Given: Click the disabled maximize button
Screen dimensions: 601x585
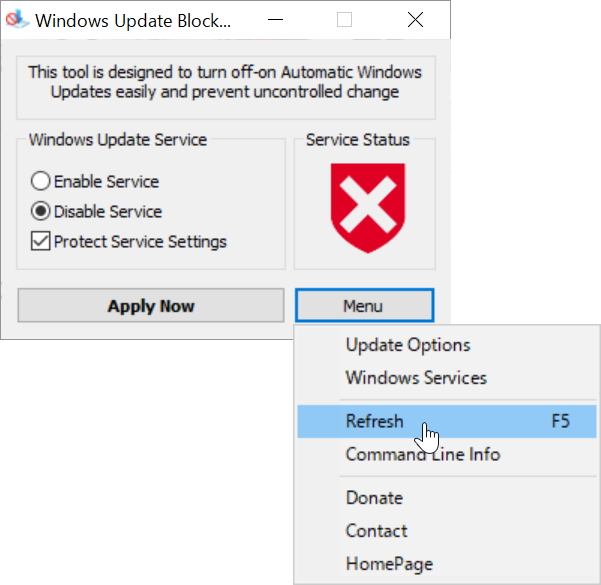Looking at the screenshot, I should coord(345,20).
